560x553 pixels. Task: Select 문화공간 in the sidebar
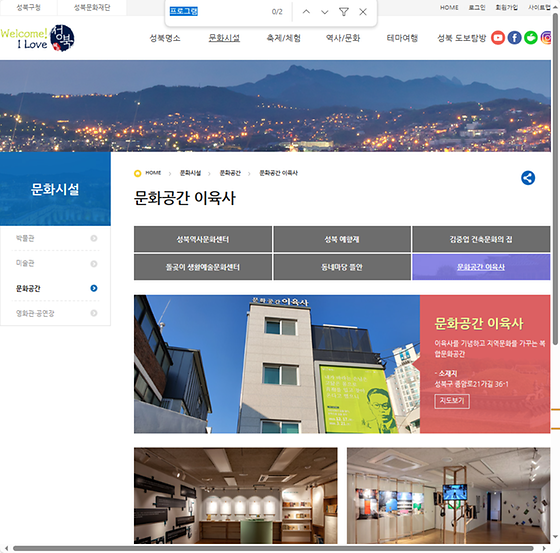click(x=28, y=288)
